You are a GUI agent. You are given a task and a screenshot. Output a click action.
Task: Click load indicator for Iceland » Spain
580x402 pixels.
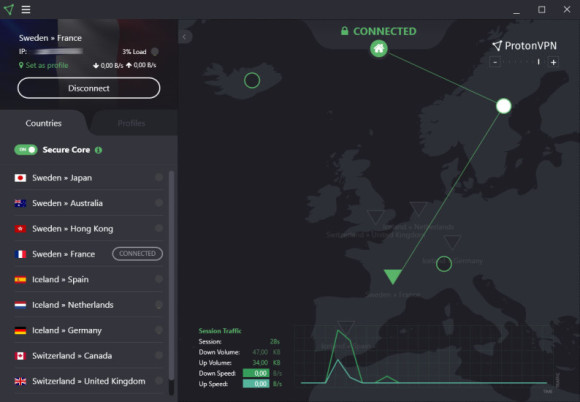pyautogui.click(x=159, y=279)
